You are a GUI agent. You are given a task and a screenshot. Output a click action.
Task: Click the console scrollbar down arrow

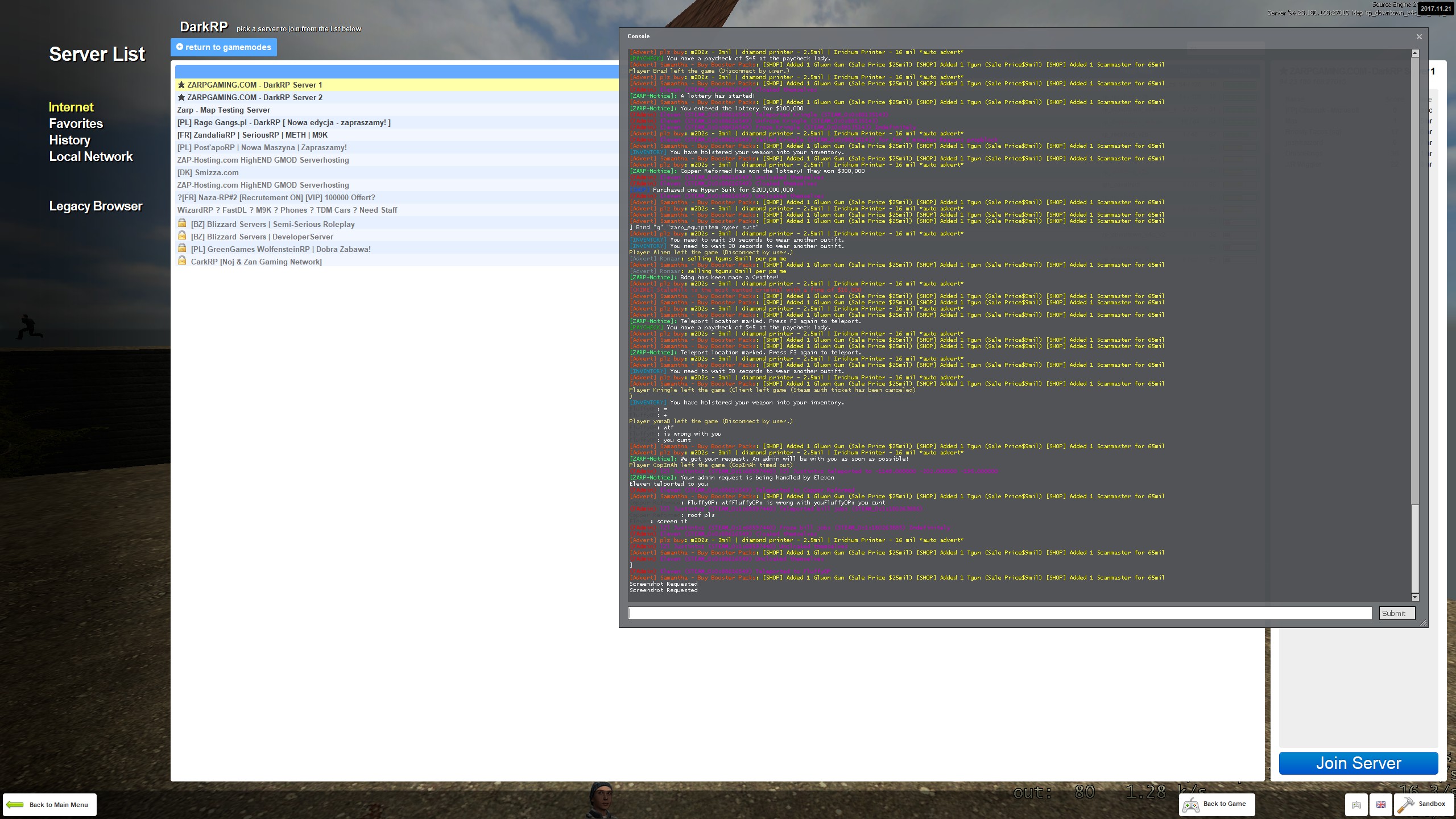tap(1415, 597)
